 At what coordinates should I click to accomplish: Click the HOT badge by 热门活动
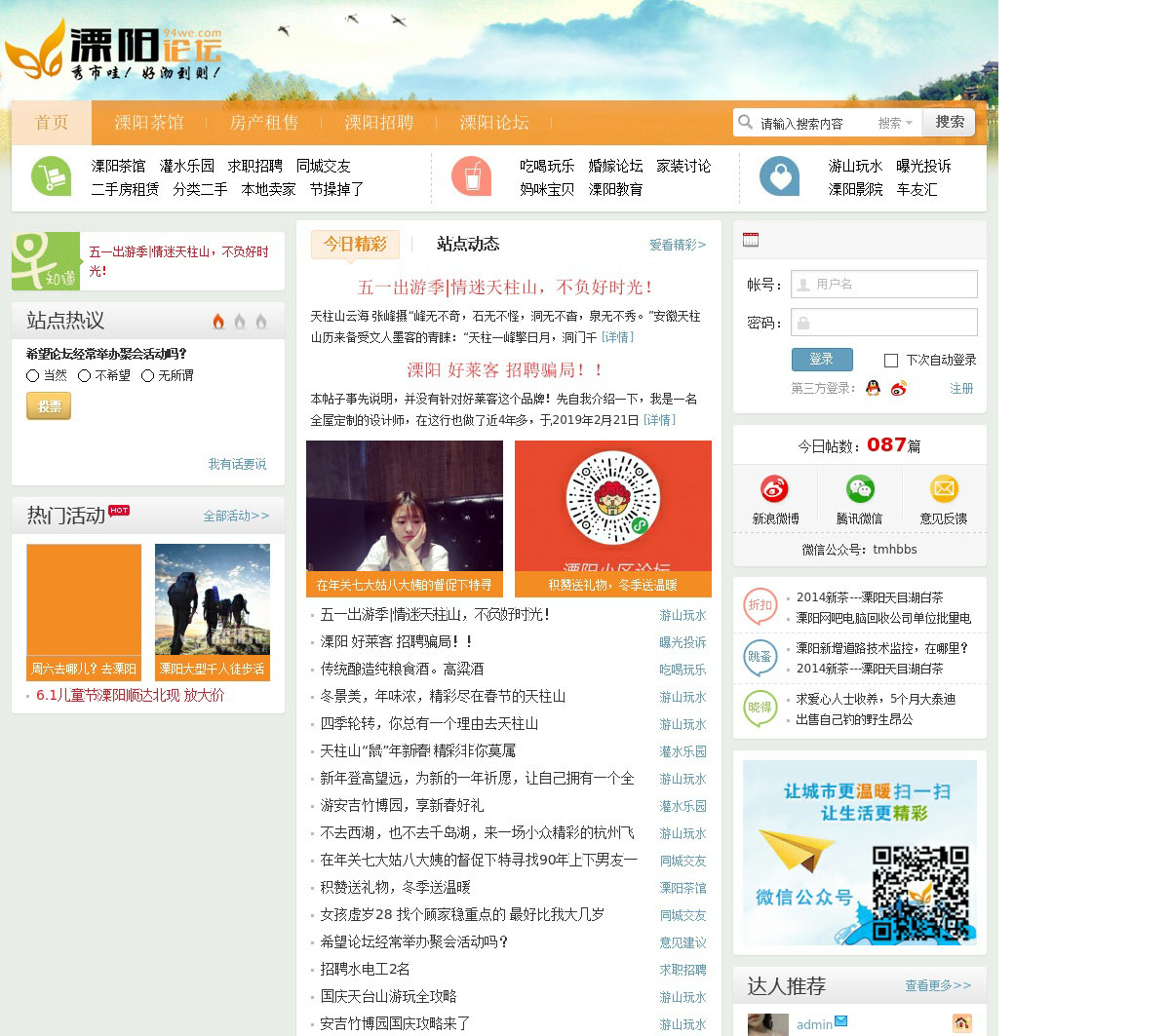click(119, 510)
